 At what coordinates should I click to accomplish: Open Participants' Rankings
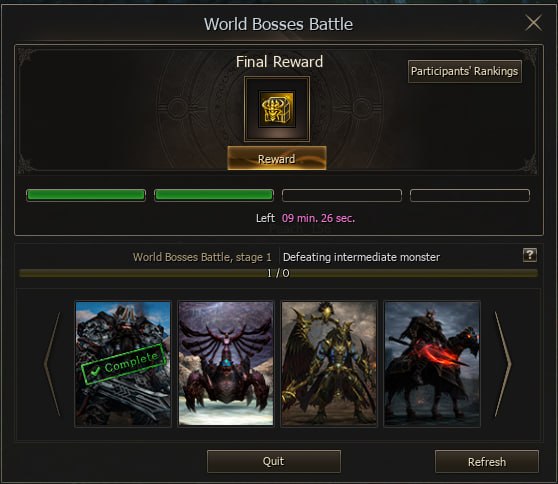click(465, 71)
